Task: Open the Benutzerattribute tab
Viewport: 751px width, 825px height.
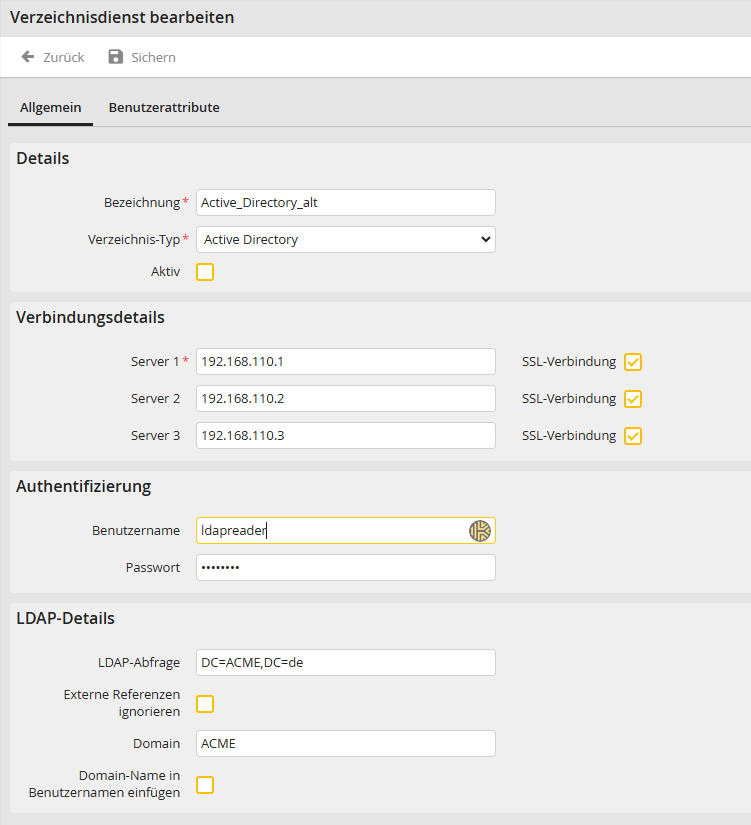Action: click(x=164, y=107)
